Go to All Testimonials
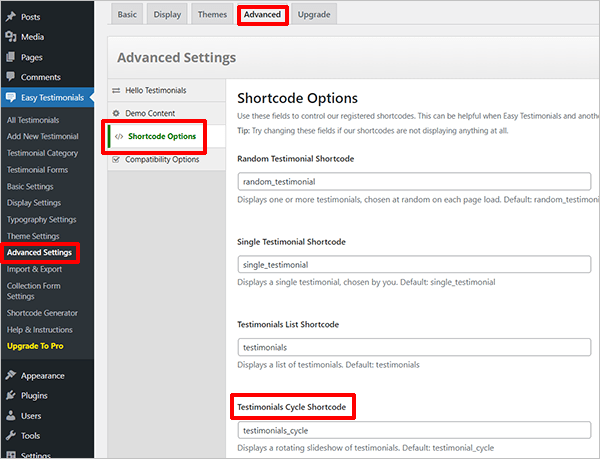Image resolution: width=600 pixels, height=459 pixels. (33, 120)
